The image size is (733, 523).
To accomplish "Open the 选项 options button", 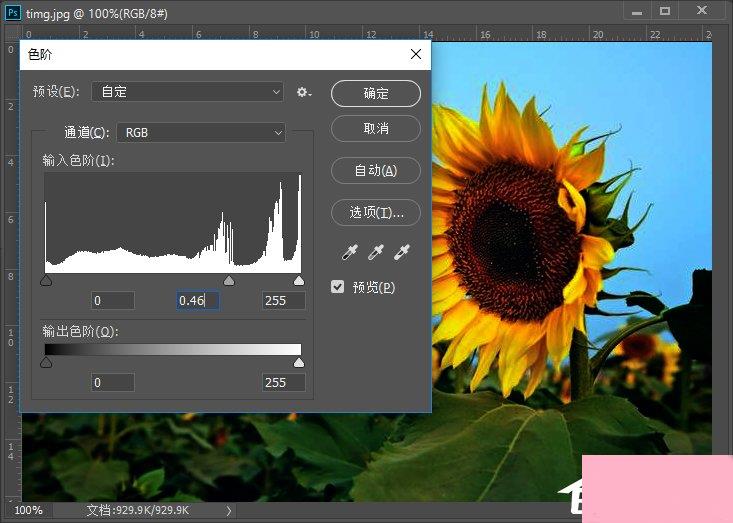I will click(x=376, y=213).
